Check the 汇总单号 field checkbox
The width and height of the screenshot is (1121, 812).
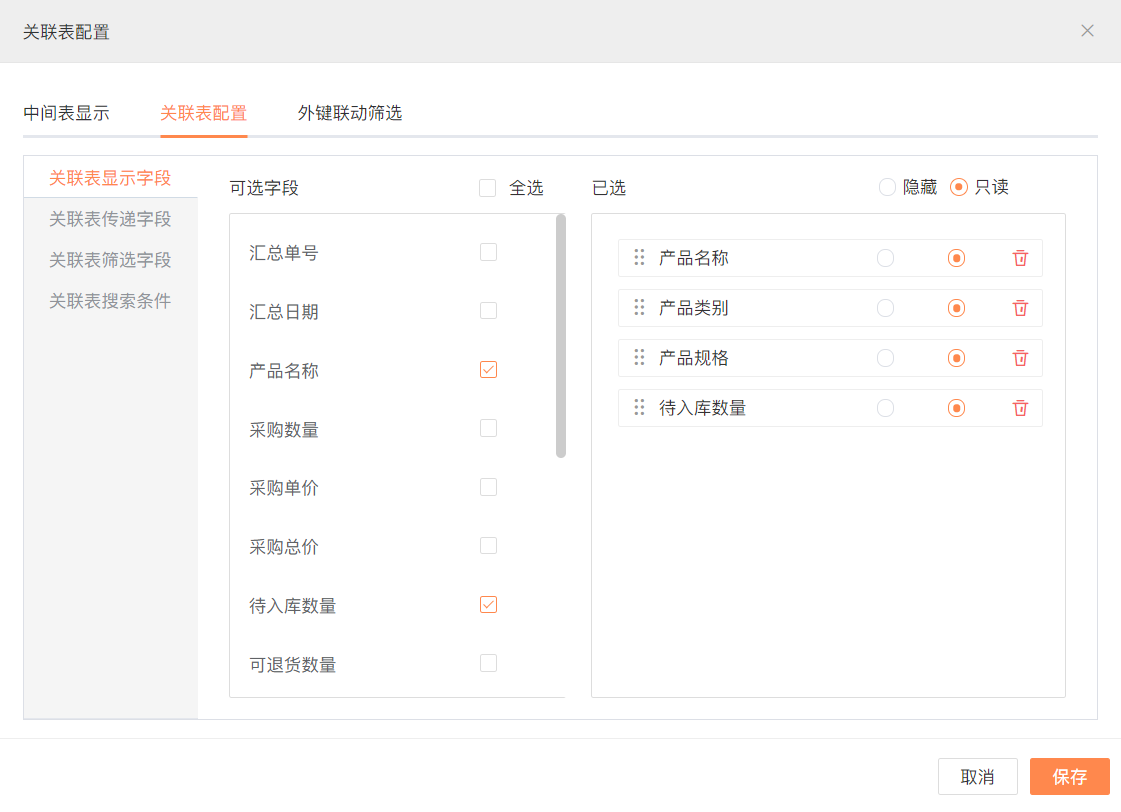tap(488, 252)
